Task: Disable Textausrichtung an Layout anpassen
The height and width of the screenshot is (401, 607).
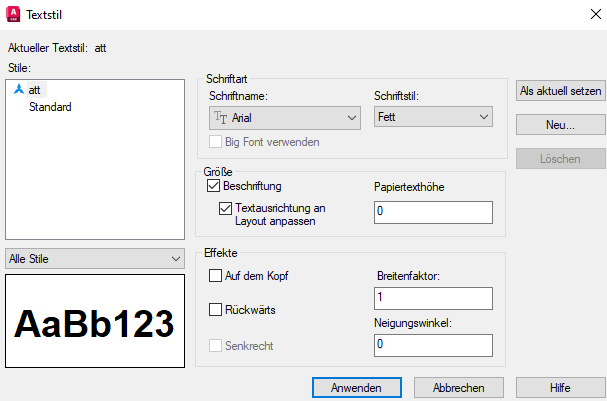Action: [225, 209]
